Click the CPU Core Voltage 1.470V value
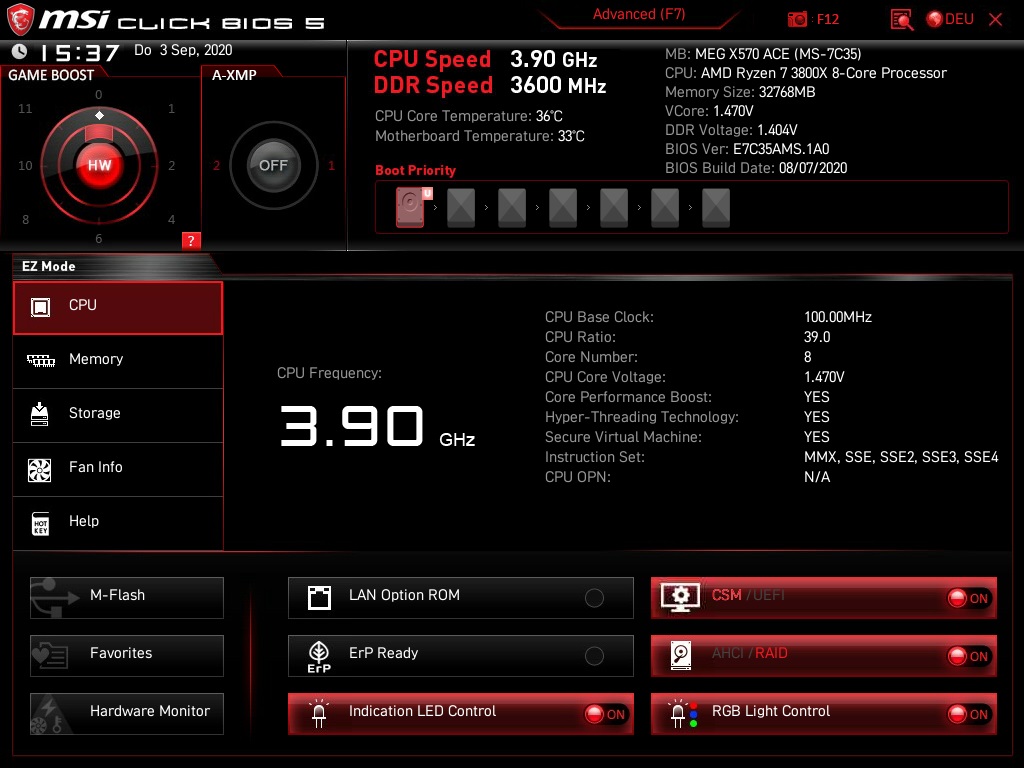 coord(824,377)
